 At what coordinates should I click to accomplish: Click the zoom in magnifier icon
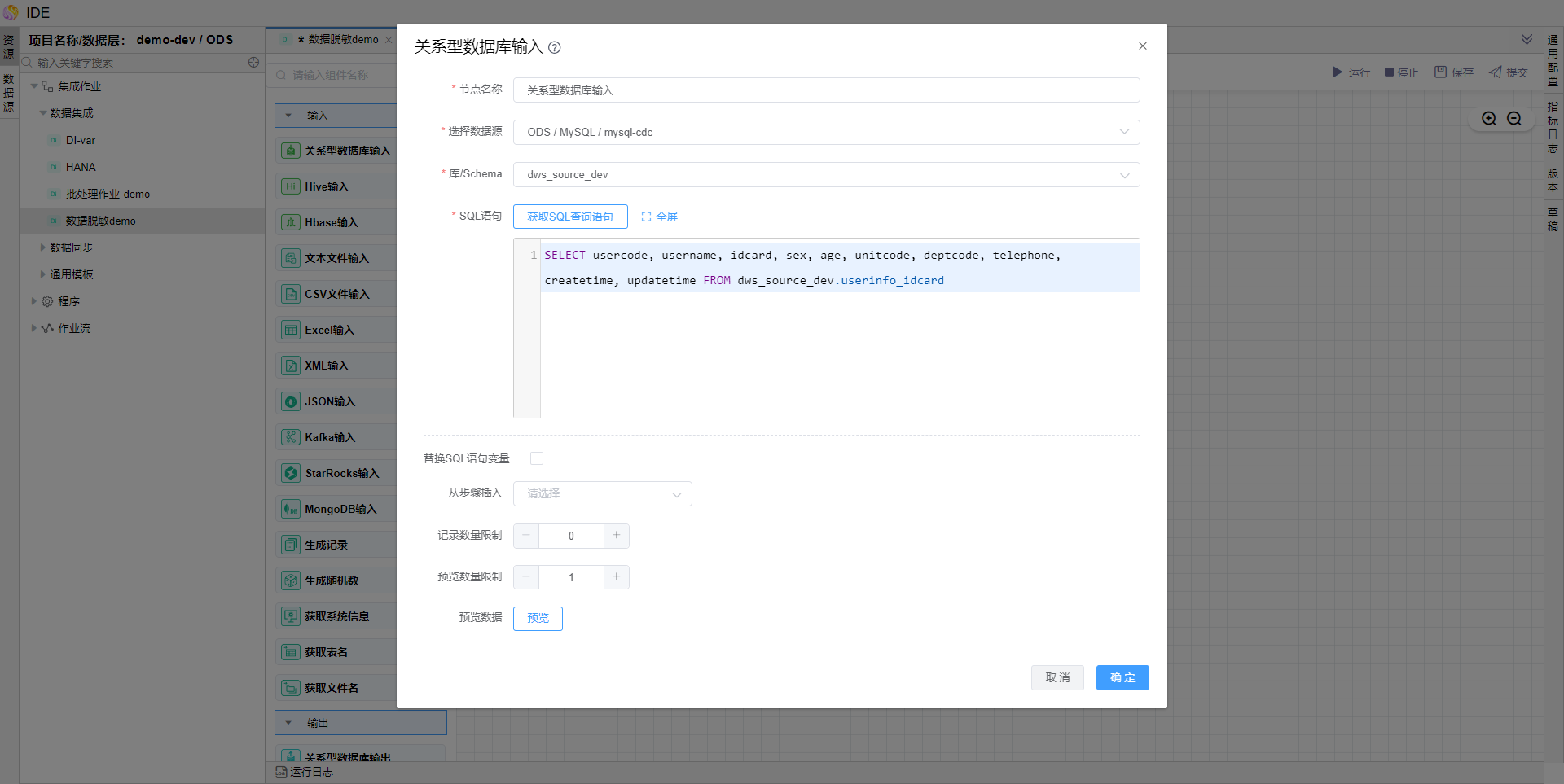tap(1489, 118)
